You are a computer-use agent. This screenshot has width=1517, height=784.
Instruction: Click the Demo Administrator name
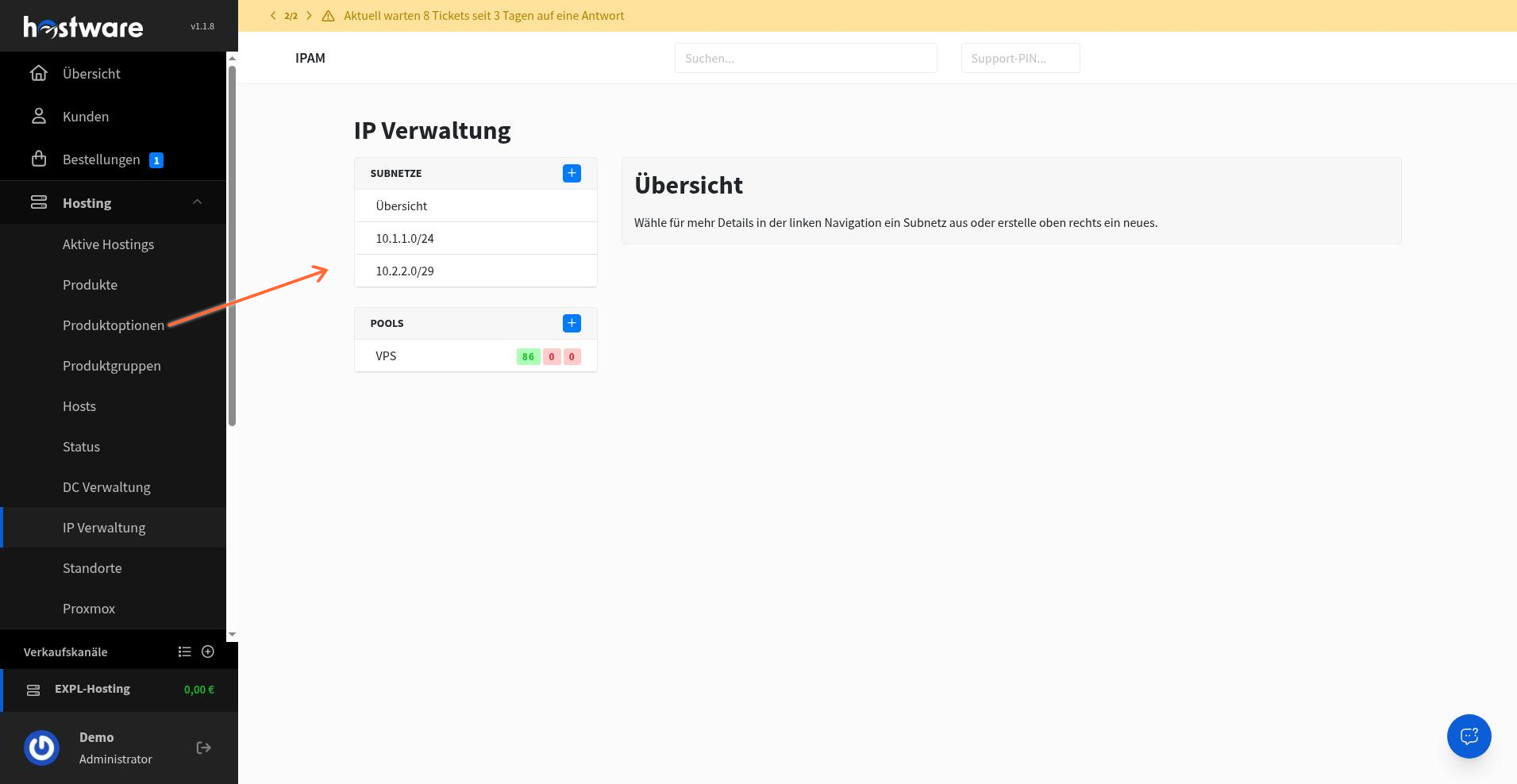click(x=115, y=748)
